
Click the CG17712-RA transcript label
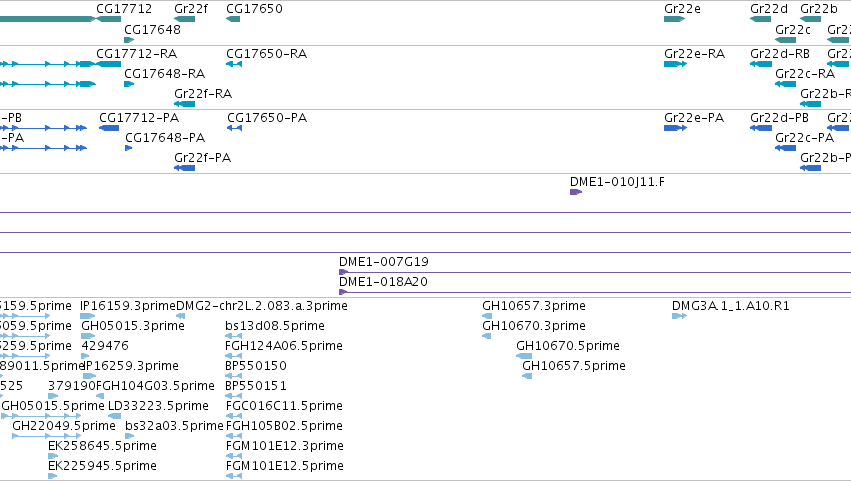136,54
